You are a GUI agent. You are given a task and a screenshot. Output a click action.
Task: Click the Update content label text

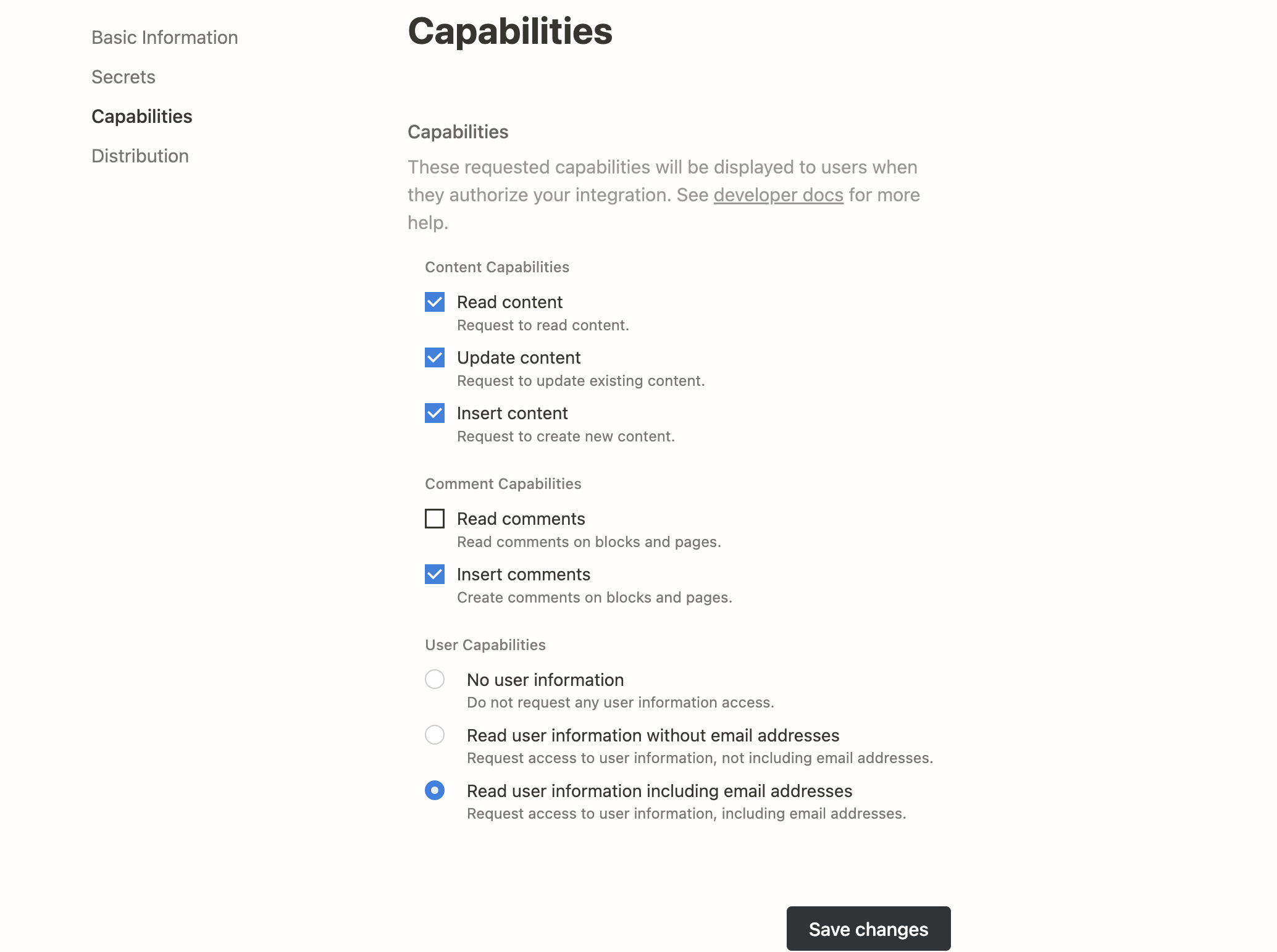click(518, 357)
